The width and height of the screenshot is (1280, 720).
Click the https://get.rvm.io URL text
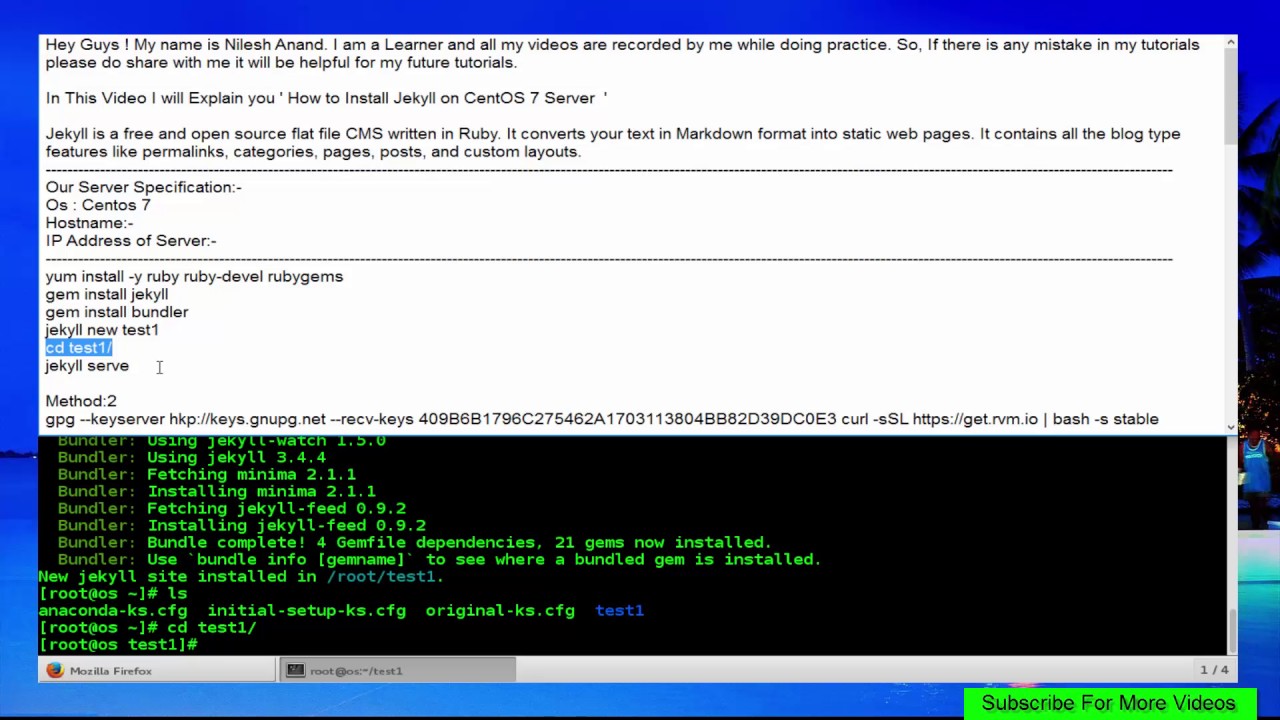(975, 419)
